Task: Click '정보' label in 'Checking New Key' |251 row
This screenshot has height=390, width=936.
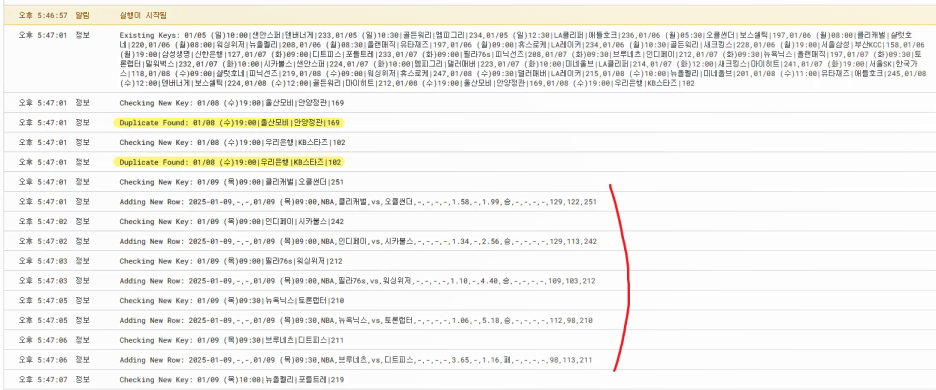Action: pos(82,182)
